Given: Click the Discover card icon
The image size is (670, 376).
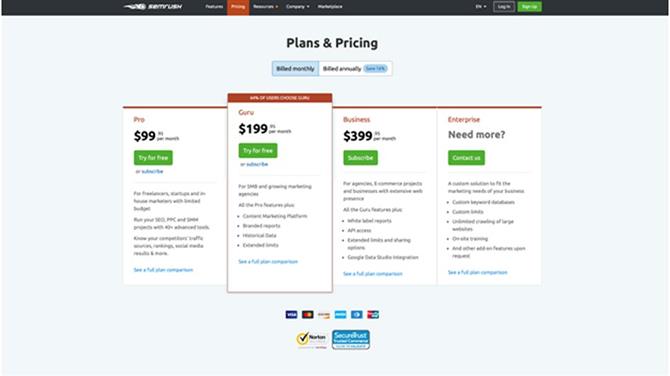Looking at the screenshot, I should click(x=324, y=315).
